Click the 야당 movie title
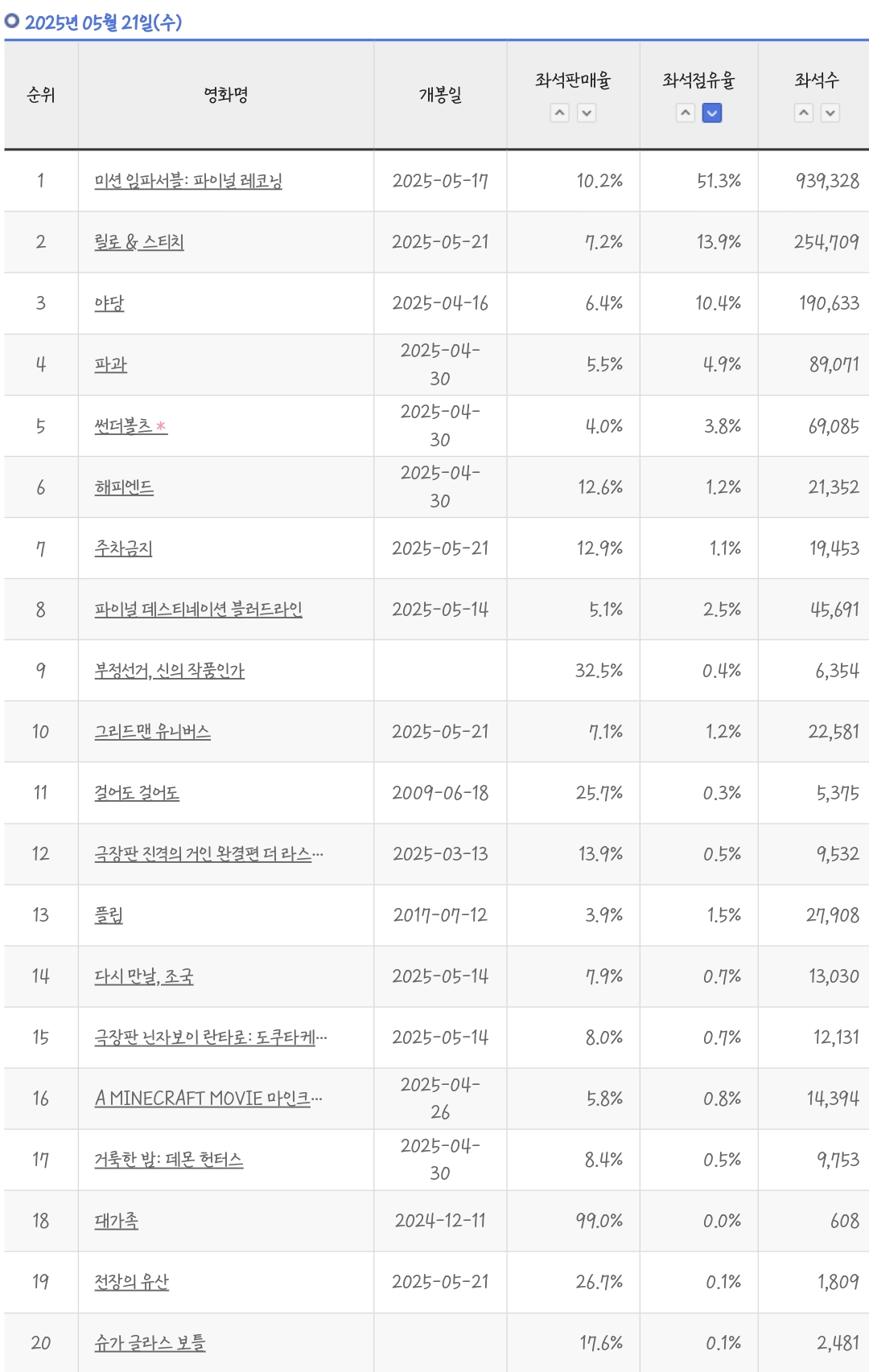The width and height of the screenshot is (869, 1372). coord(109,303)
